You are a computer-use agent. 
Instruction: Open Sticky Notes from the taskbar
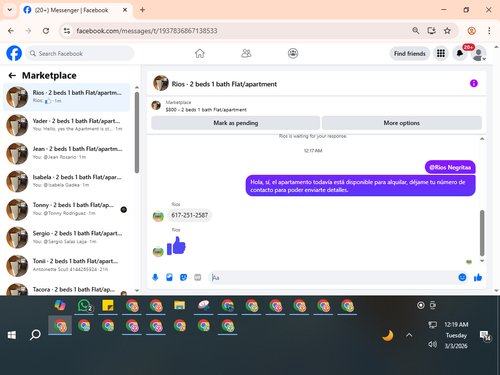[x=108, y=305]
